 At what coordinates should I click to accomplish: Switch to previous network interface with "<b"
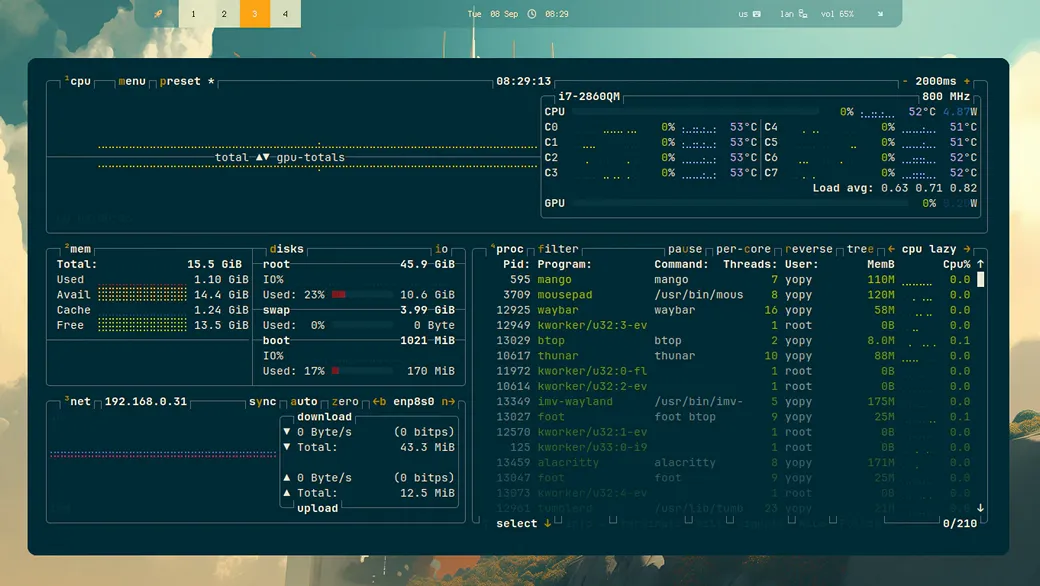[379, 402]
